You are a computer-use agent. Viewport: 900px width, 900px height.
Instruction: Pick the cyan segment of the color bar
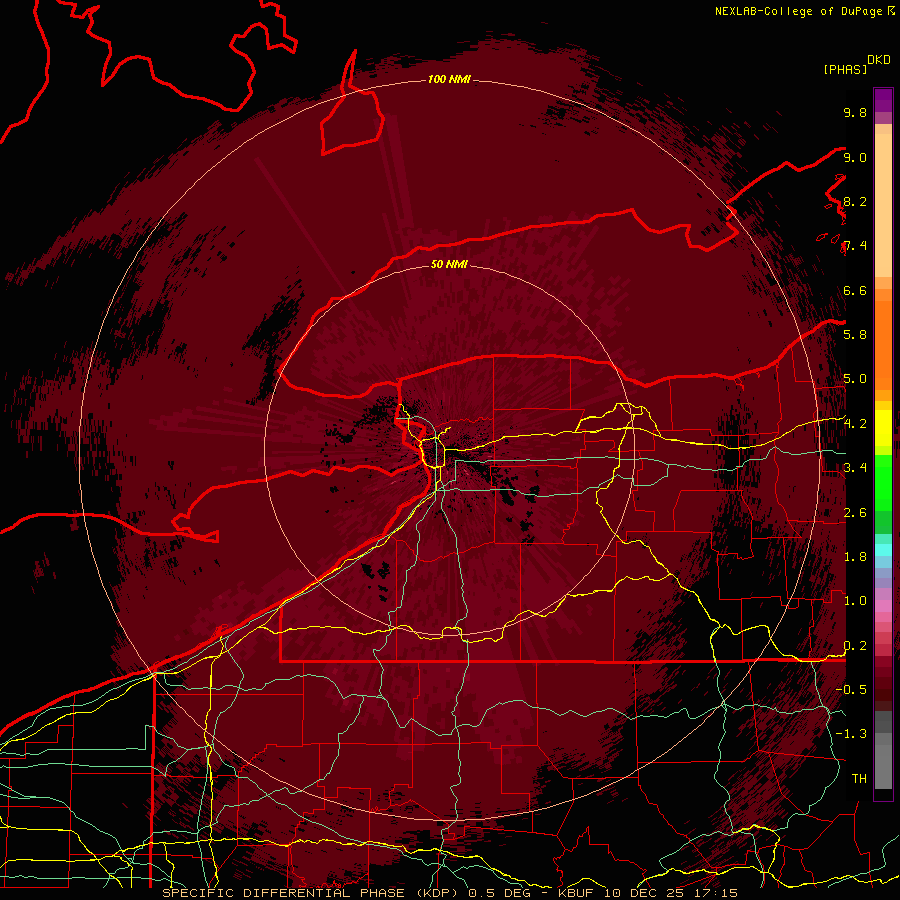click(883, 550)
